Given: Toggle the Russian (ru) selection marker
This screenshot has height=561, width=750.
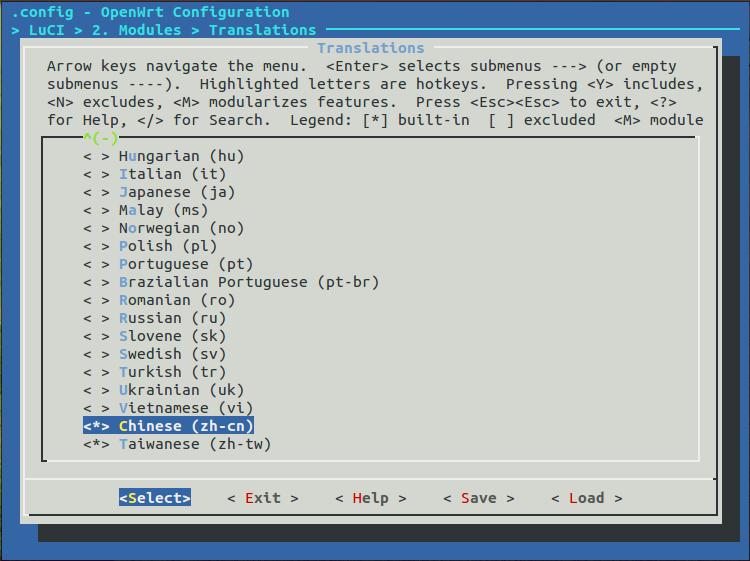Looking at the screenshot, I should (97, 319).
